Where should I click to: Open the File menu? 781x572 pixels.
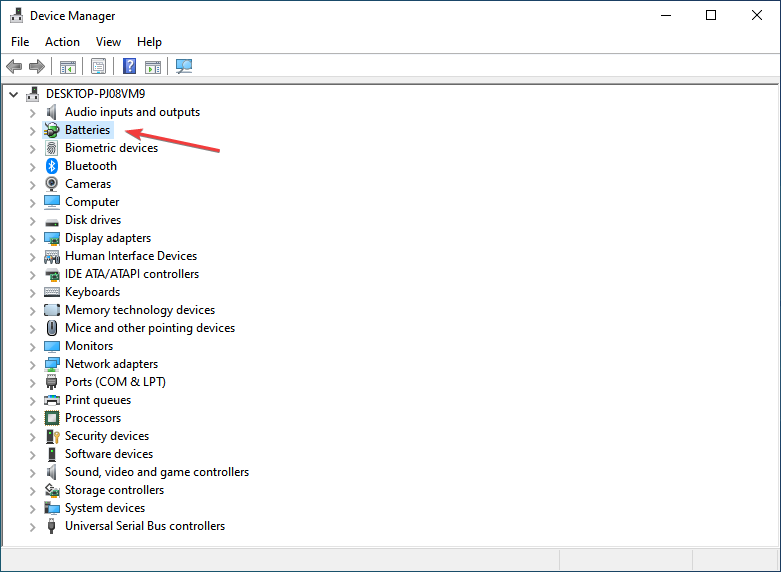coord(20,42)
